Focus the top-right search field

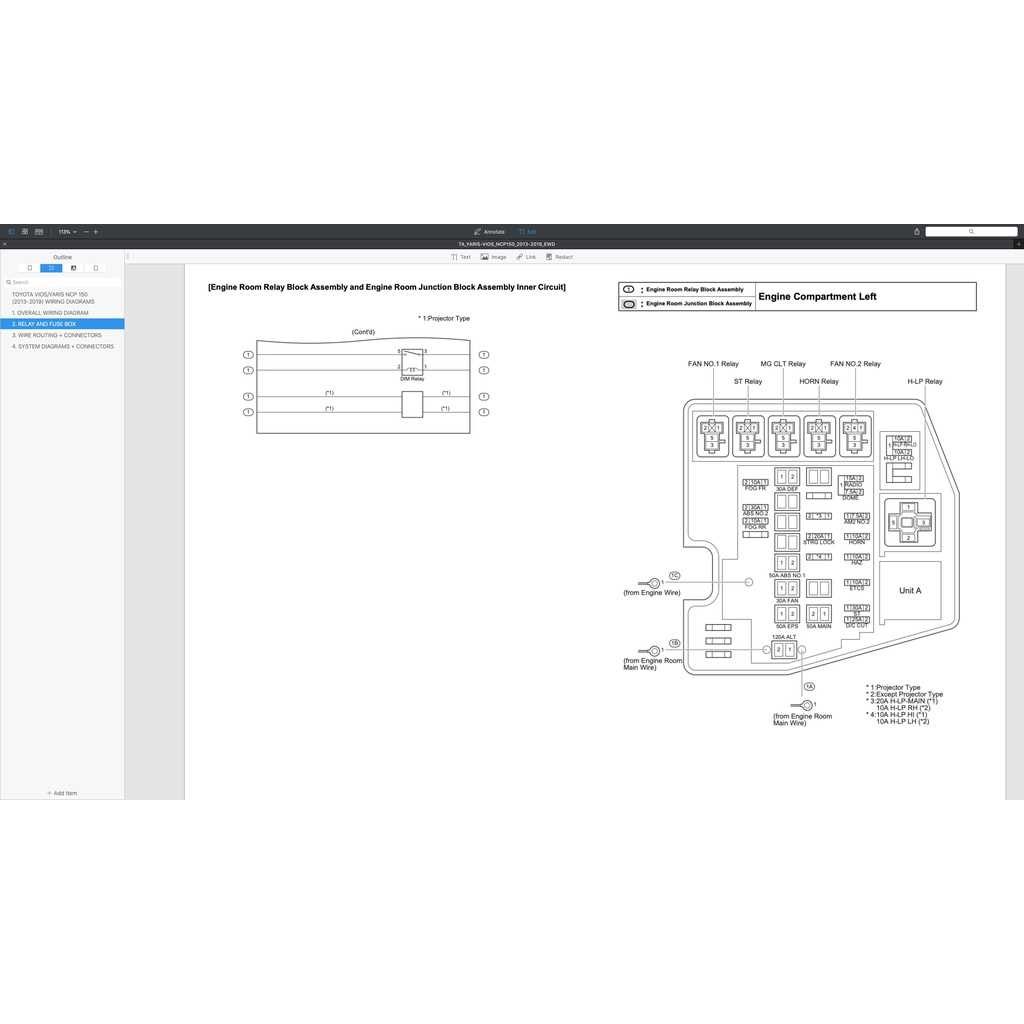(x=971, y=231)
